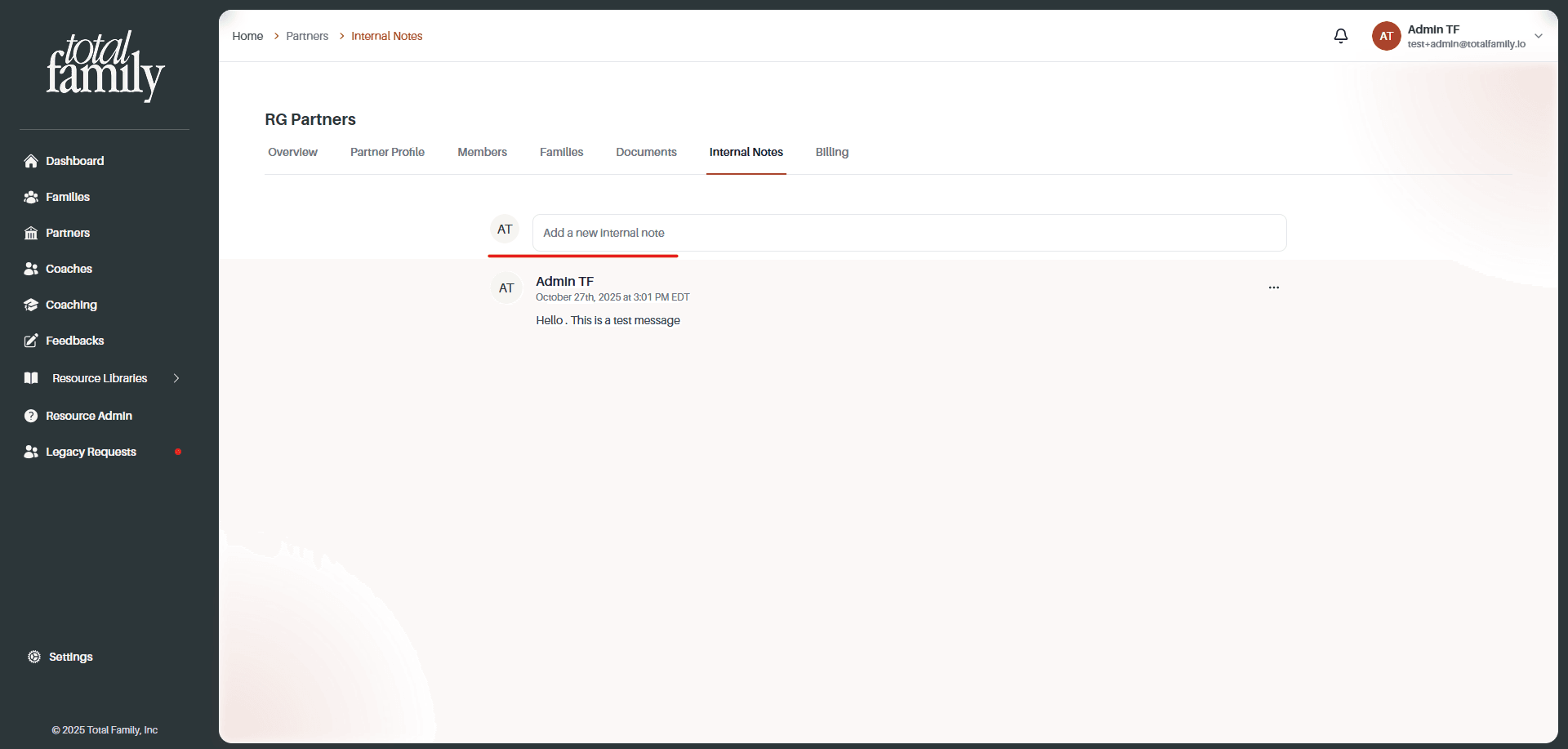Select the Internal Notes tab
Viewport: 1568px width, 749px height.
click(746, 153)
